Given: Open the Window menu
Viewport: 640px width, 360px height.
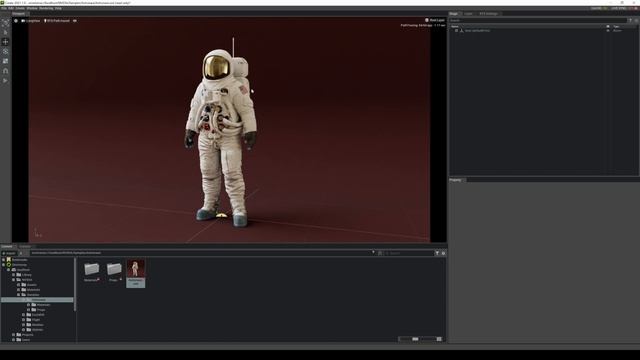Looking at the screenshot, I should click(32, 8).
